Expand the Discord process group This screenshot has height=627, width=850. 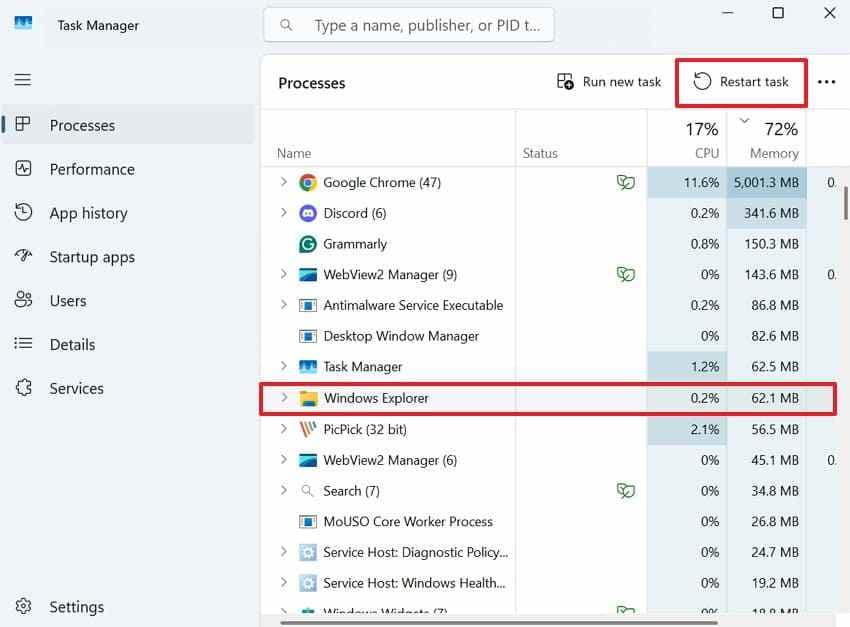point(284,213)
